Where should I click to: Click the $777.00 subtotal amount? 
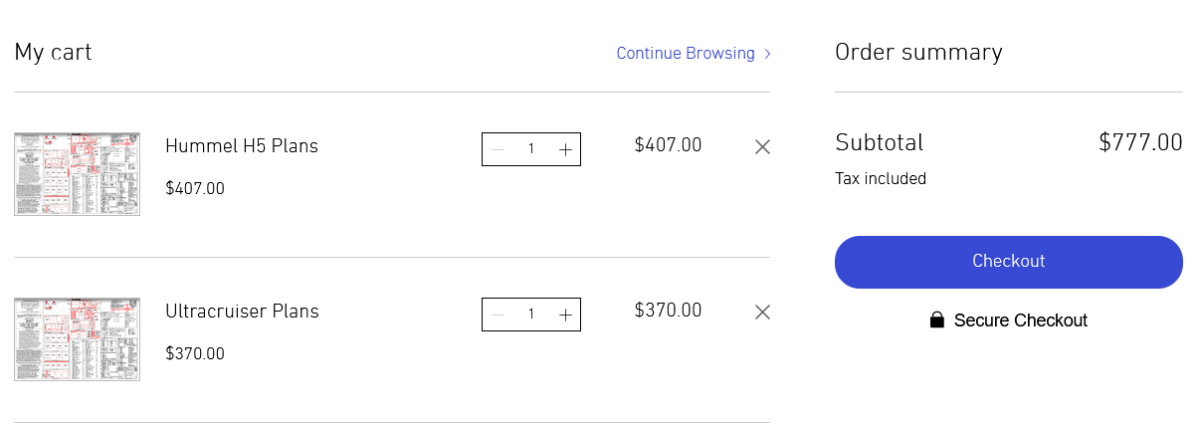1141,142
